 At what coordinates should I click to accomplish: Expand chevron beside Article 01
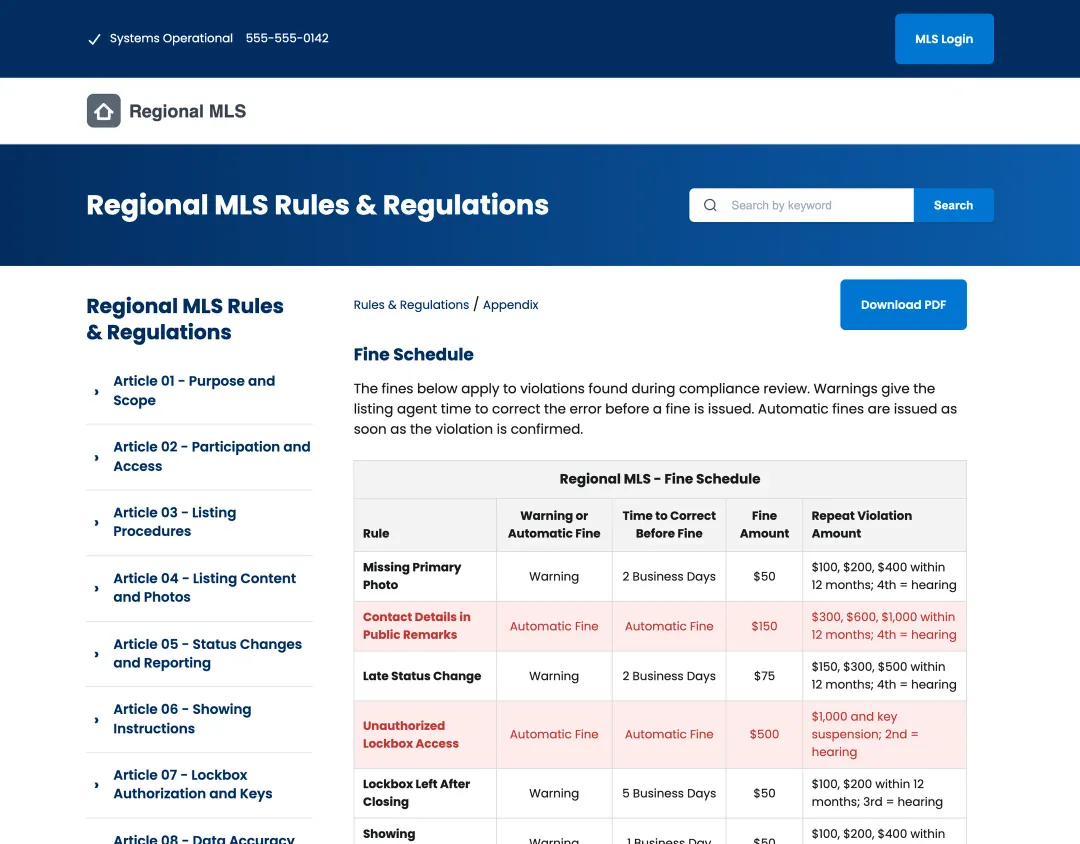[x=96, y=391]
